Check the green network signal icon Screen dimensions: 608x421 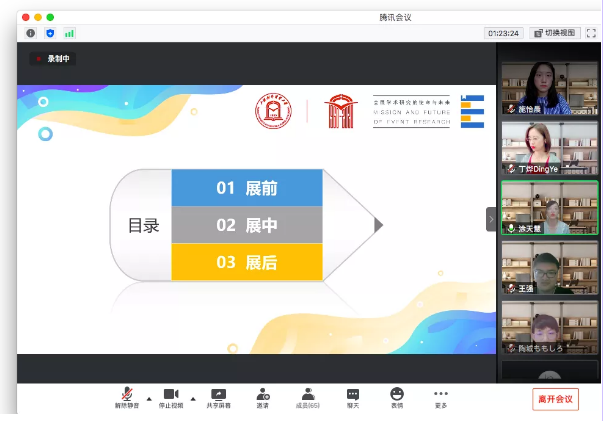coord(70,33)
